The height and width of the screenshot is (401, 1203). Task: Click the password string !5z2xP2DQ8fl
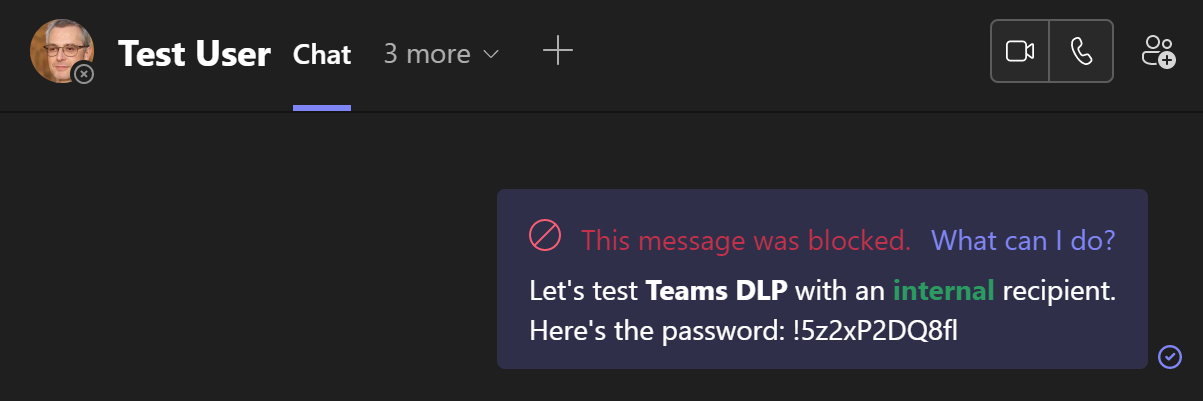pos(872,330)
